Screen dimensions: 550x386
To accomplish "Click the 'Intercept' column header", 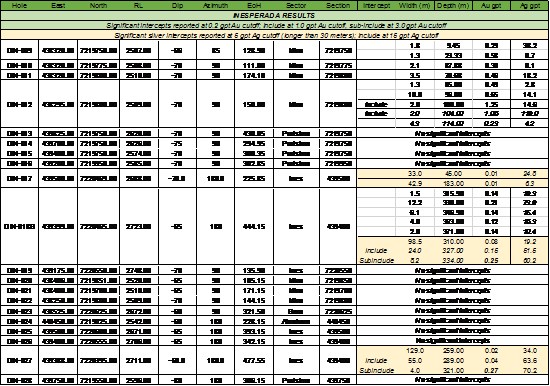I will (376, 6).
